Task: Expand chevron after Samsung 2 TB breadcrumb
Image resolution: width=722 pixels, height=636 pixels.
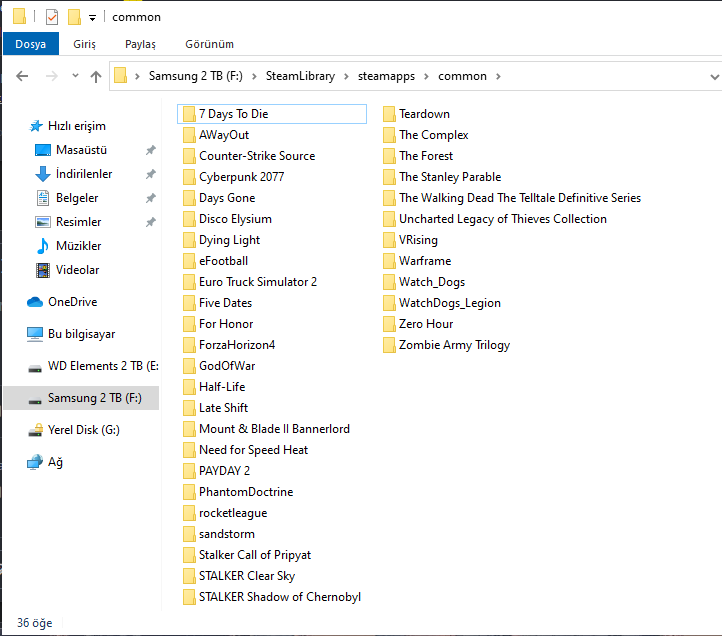Action: (254, 76)
